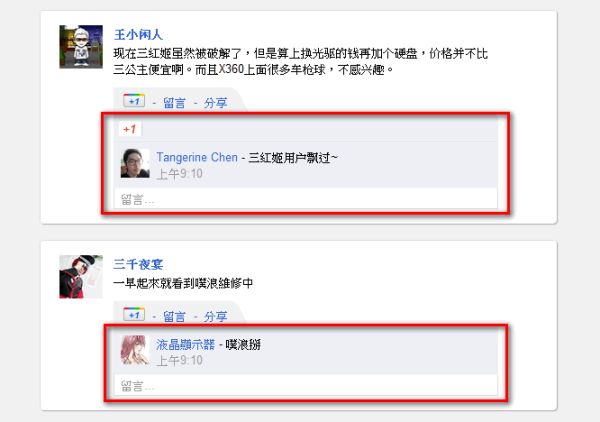Click the 上午9:10 timestamp on 液晶顯示器's comment
The height and width of the screenshot is (422, 600).
click(179, 360)
